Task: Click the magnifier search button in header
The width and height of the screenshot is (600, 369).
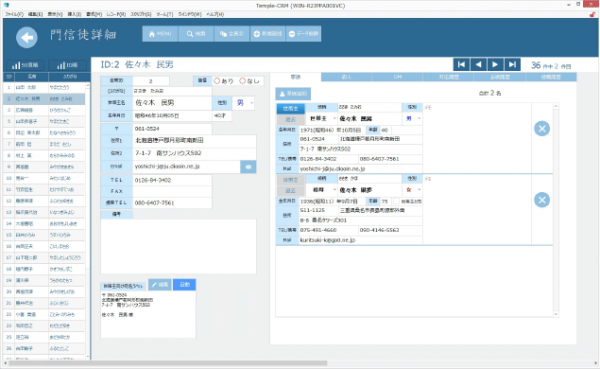Action: click(196, 34)
